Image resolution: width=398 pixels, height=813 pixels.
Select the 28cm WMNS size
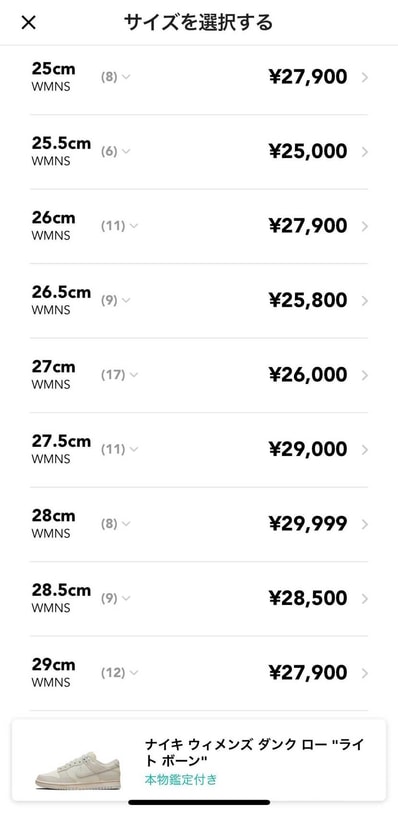coord(199,524)
